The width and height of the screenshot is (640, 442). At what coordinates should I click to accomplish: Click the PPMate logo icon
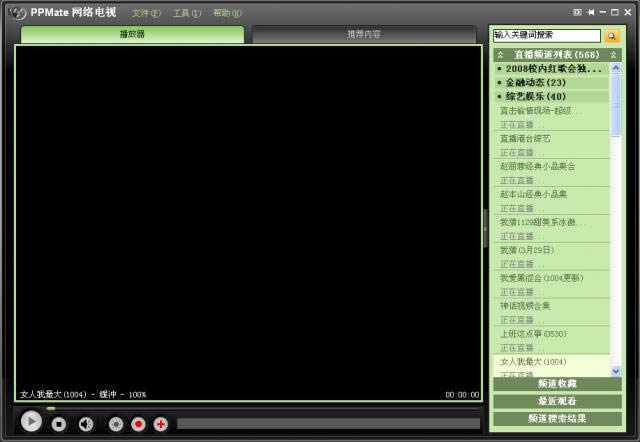pyautogui.click(x=18, y=13)
